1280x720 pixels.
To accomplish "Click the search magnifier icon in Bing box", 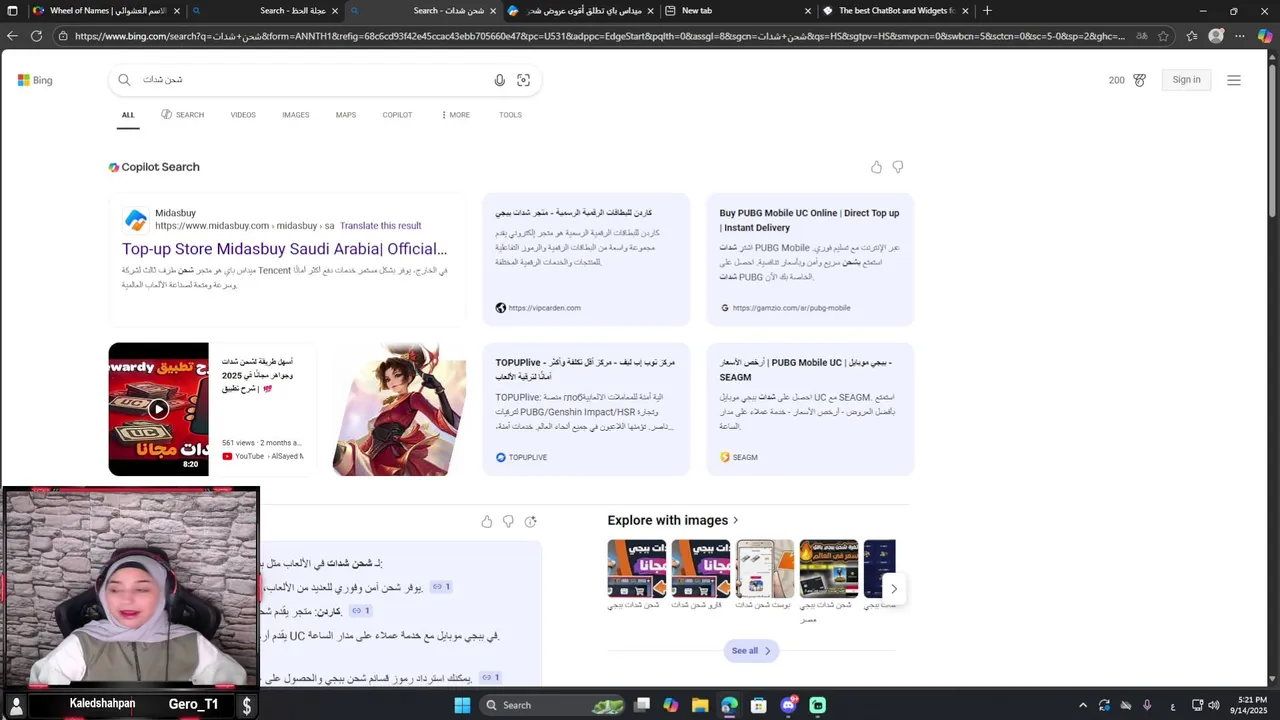I will [x=124, y=80].
